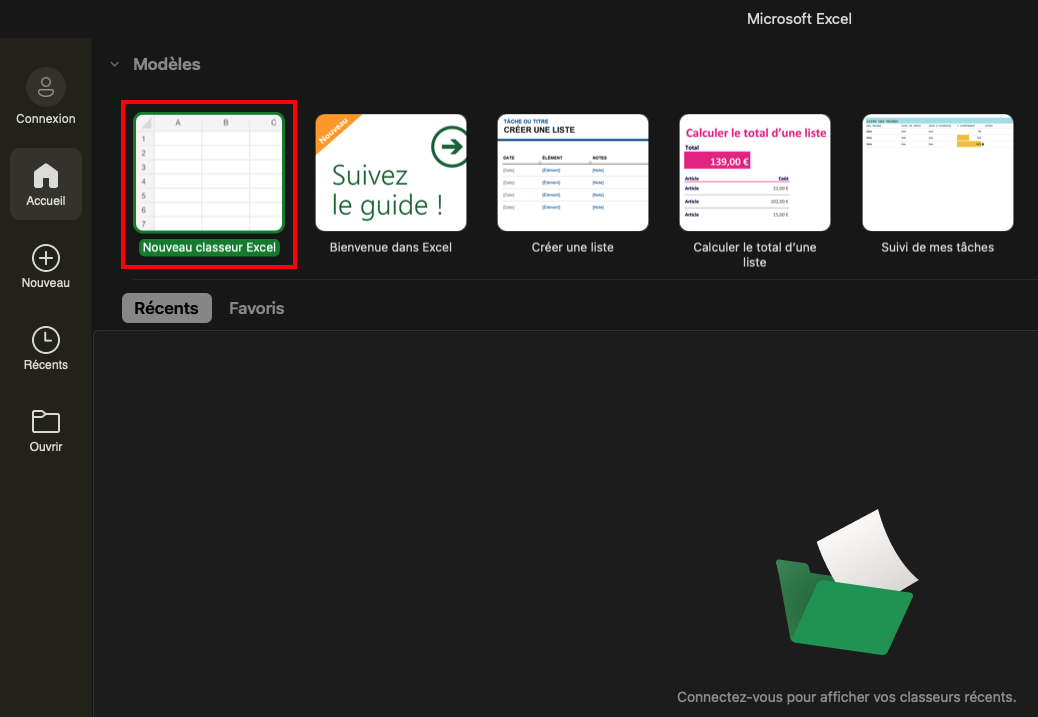Go to Accueil via the house icon

(46, 176)
